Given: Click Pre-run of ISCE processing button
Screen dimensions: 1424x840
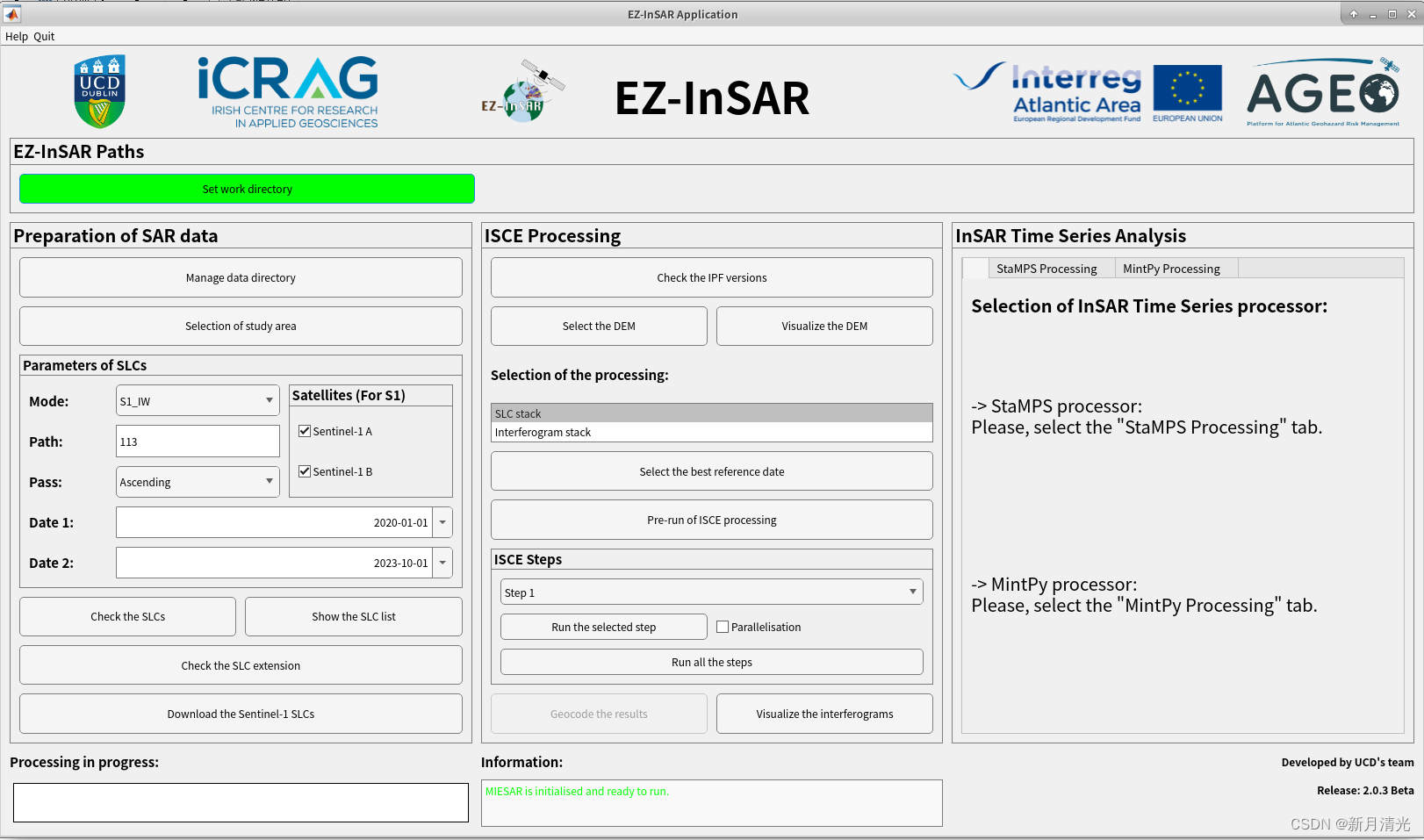Looking at the screenshot, I should pyautogui.click(x=712, y=520).
